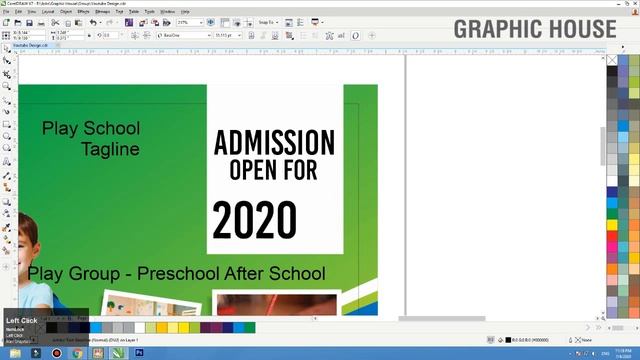Publish to PDF with the PDF icon
Screen dimensions: 640x360
(x=167, y=23)
